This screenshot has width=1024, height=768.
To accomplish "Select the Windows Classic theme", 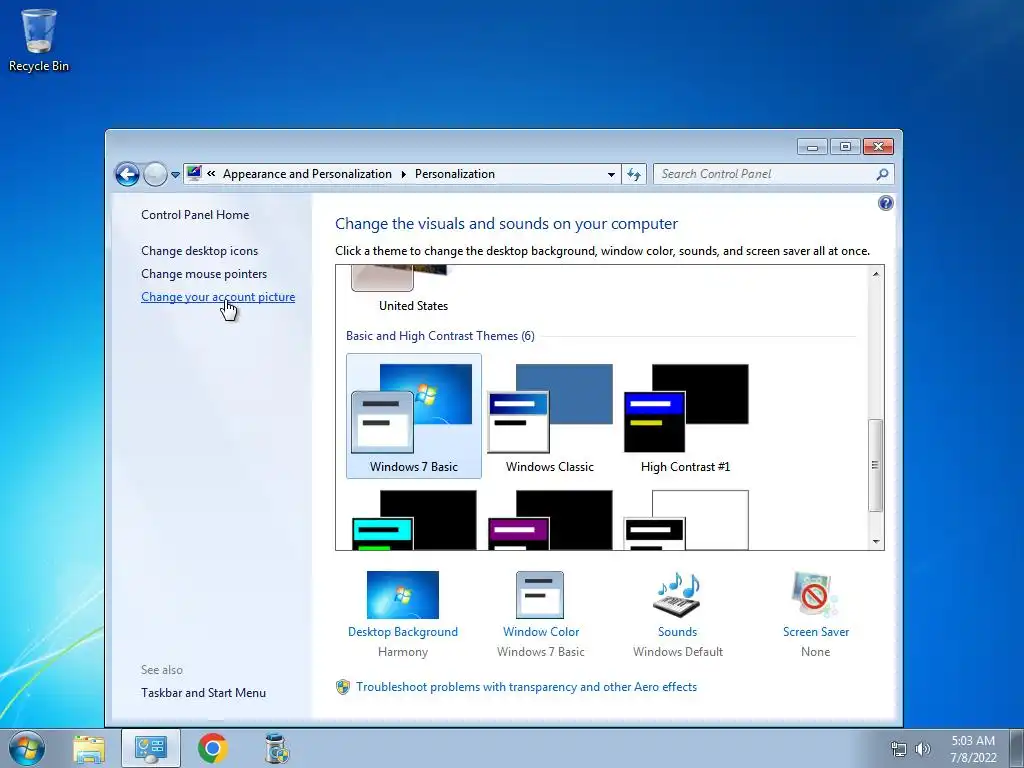I will point(550,416).
